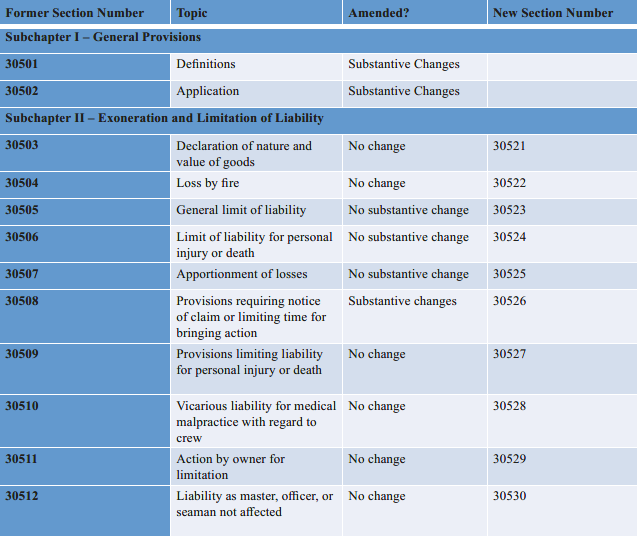This screenshot has height=536, width=639.
Task: Select the 'Loss by fire' topic cell
Action: (x=208, y=183)
